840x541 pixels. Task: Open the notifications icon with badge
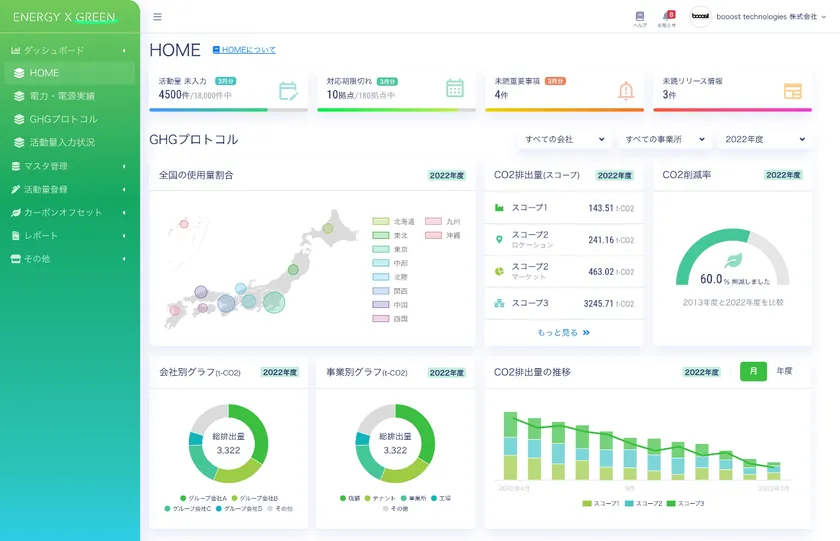(x=666, y=17)
